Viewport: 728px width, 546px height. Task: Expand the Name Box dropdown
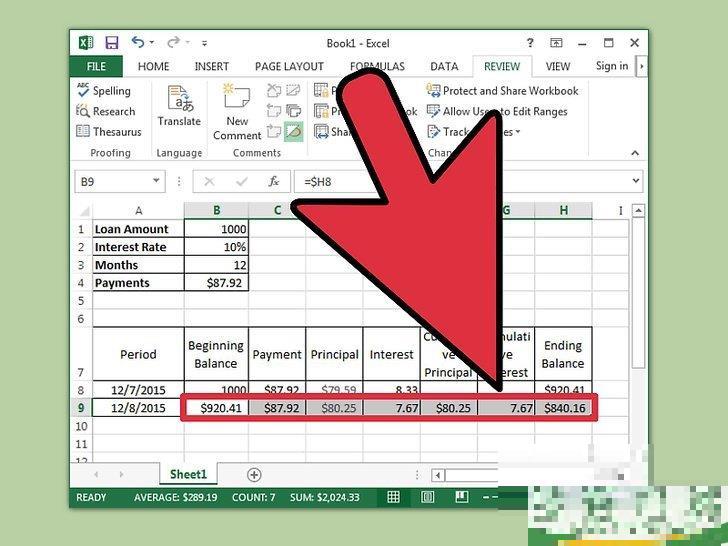point(157,182)
